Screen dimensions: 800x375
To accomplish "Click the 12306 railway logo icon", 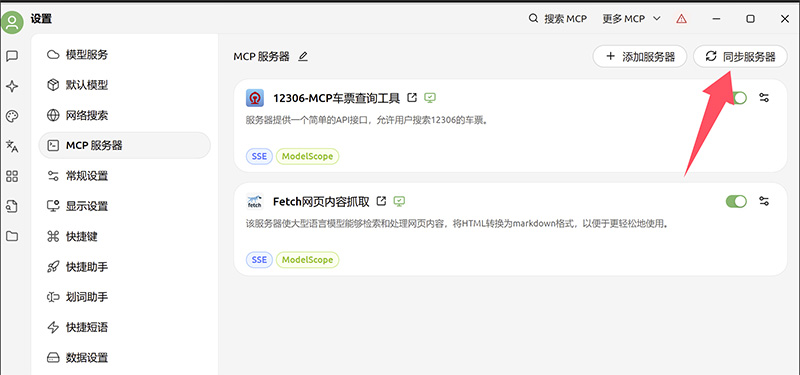I will pyautogui.click(x=255, y=97).
